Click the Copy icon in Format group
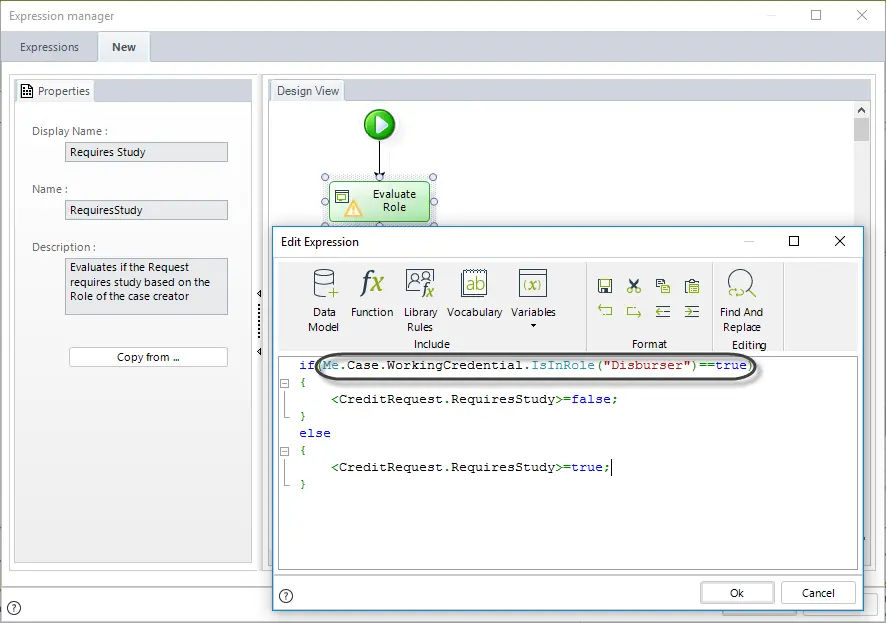 pyautogui.click(x=663, y=286)
